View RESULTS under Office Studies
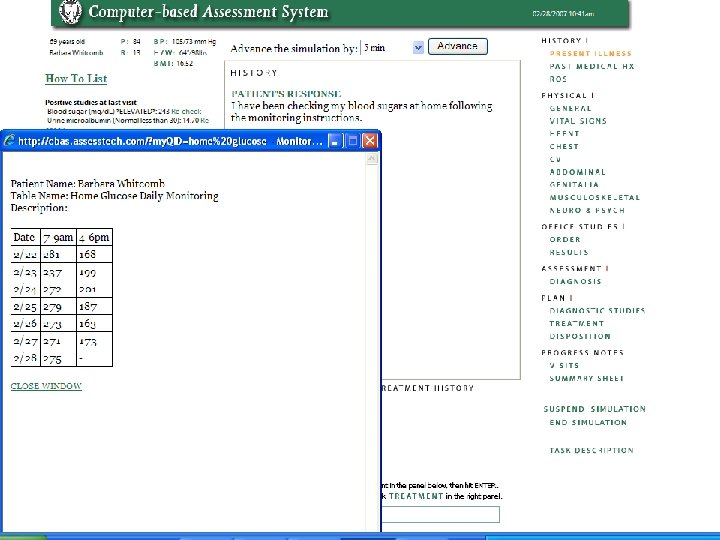 pyautogui.click(x=568, y=253)
